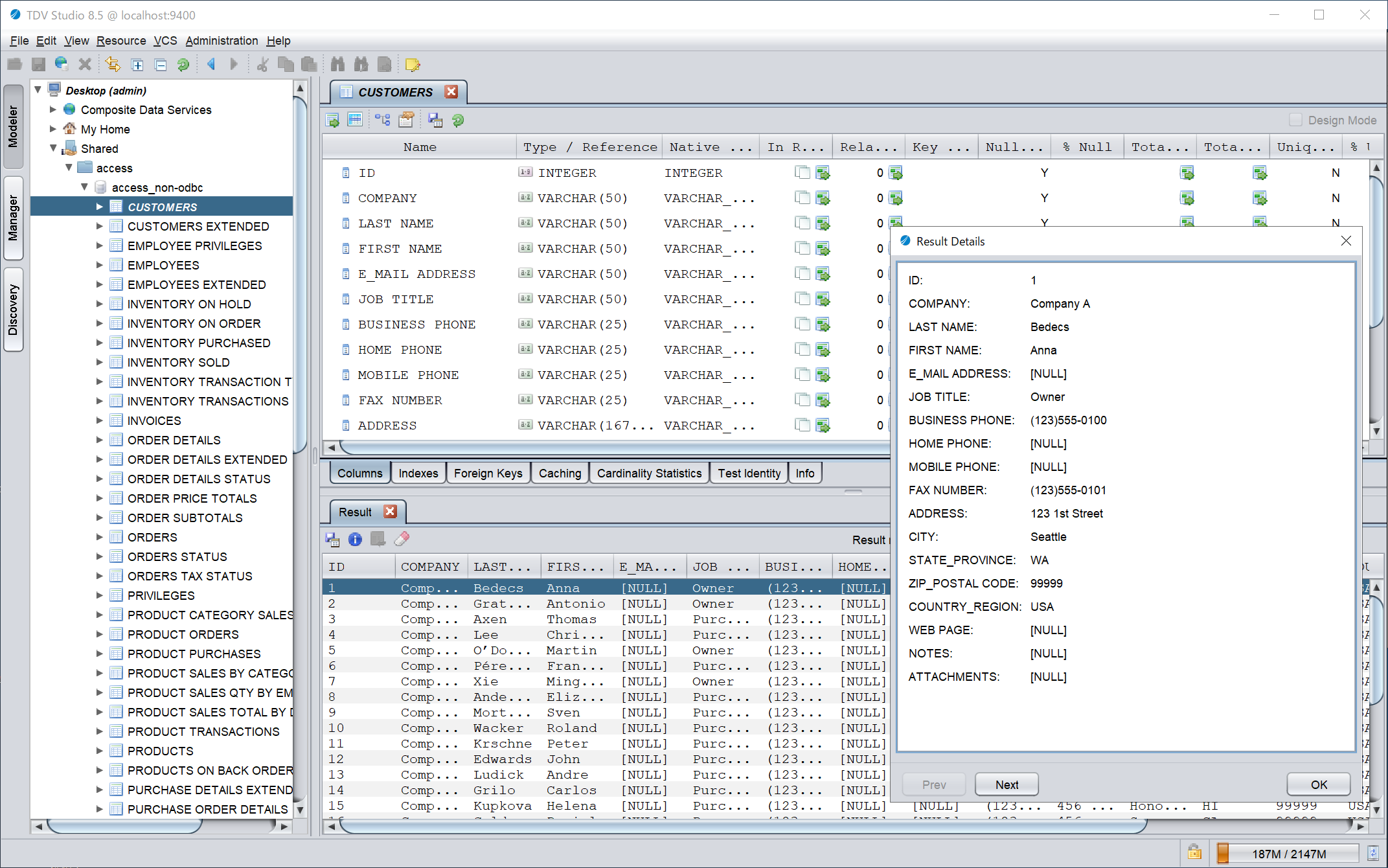1388x868 pixels.
Task: Open the Administration menu
Action: point(222,40)
